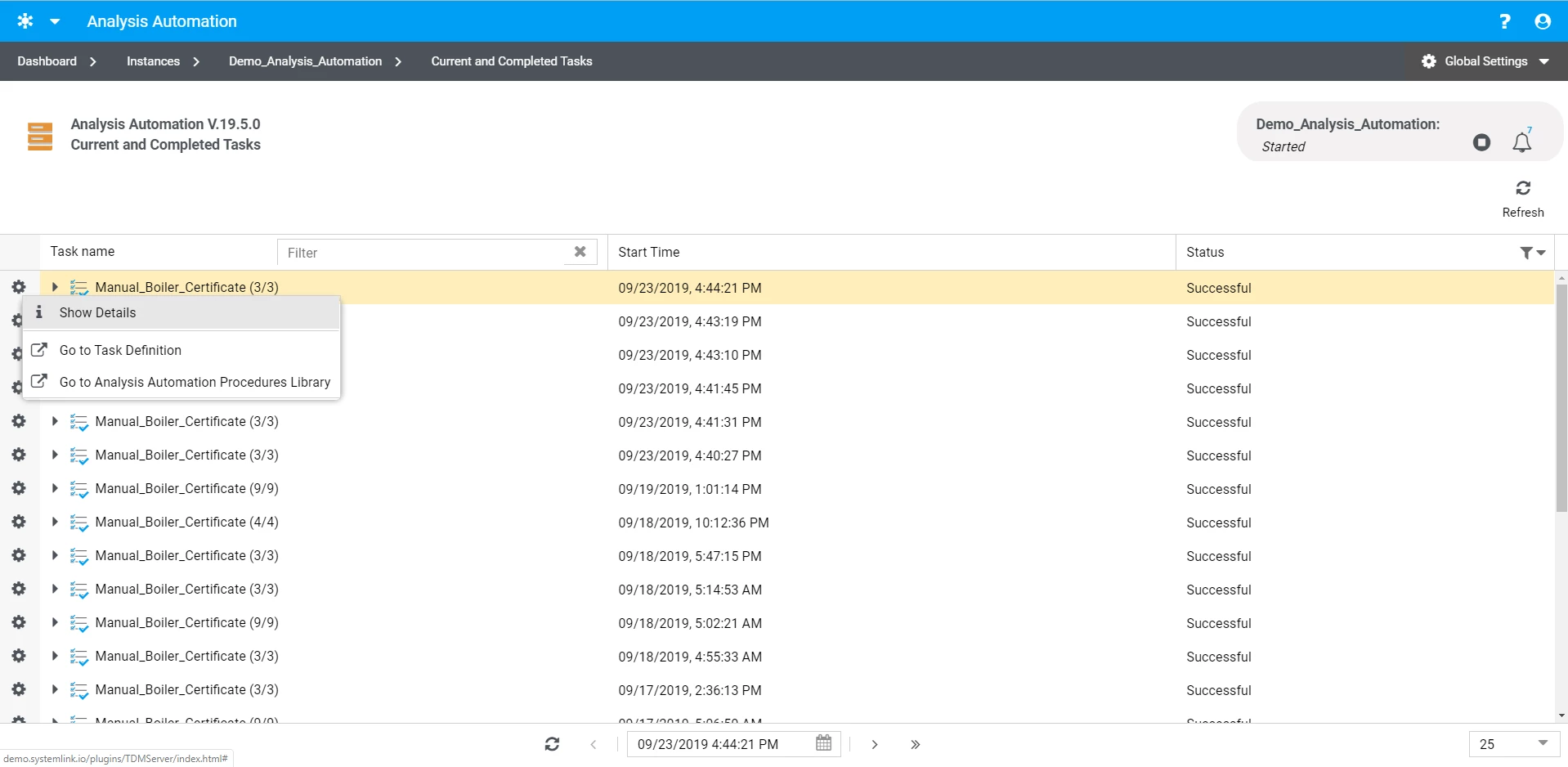Click gear icon for 4:55:33 AM task

[x=19, y=656]
